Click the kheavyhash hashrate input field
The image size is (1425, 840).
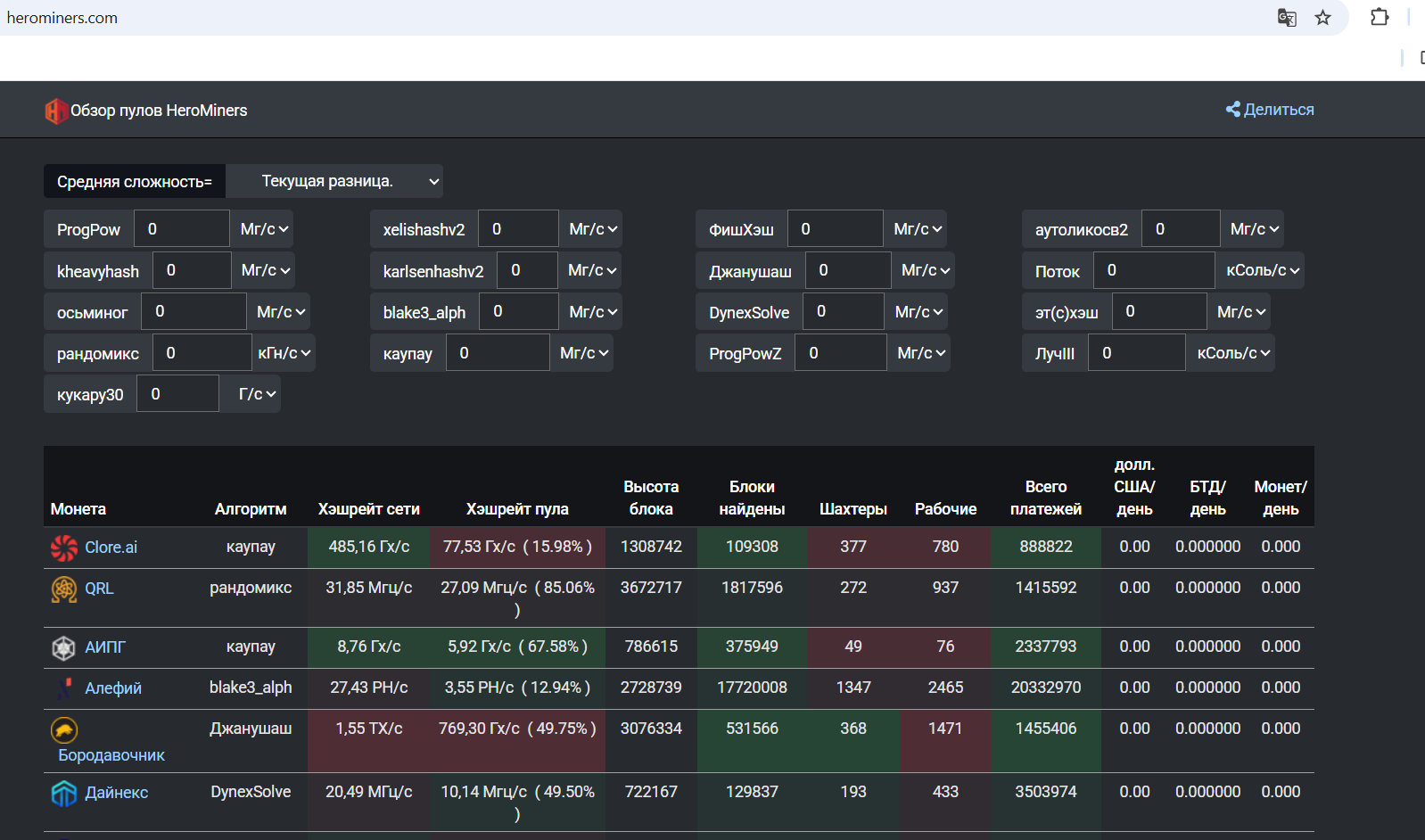tap(192, 270)
